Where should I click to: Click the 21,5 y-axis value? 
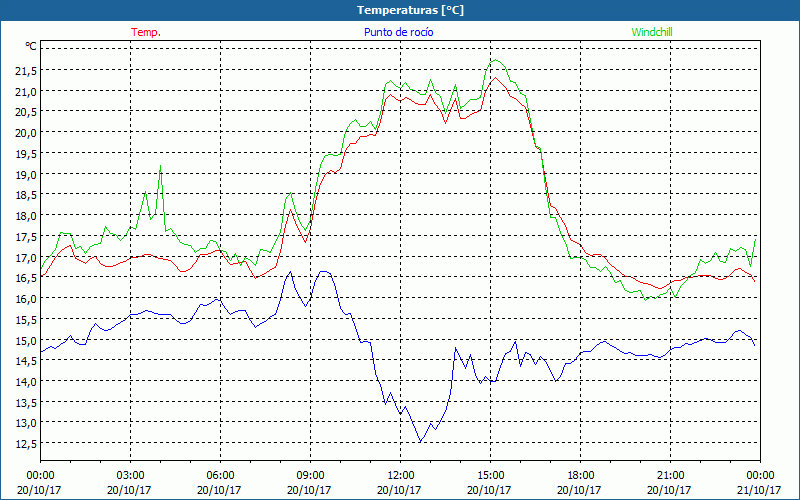pyautogui.click(x=26, y=71)
